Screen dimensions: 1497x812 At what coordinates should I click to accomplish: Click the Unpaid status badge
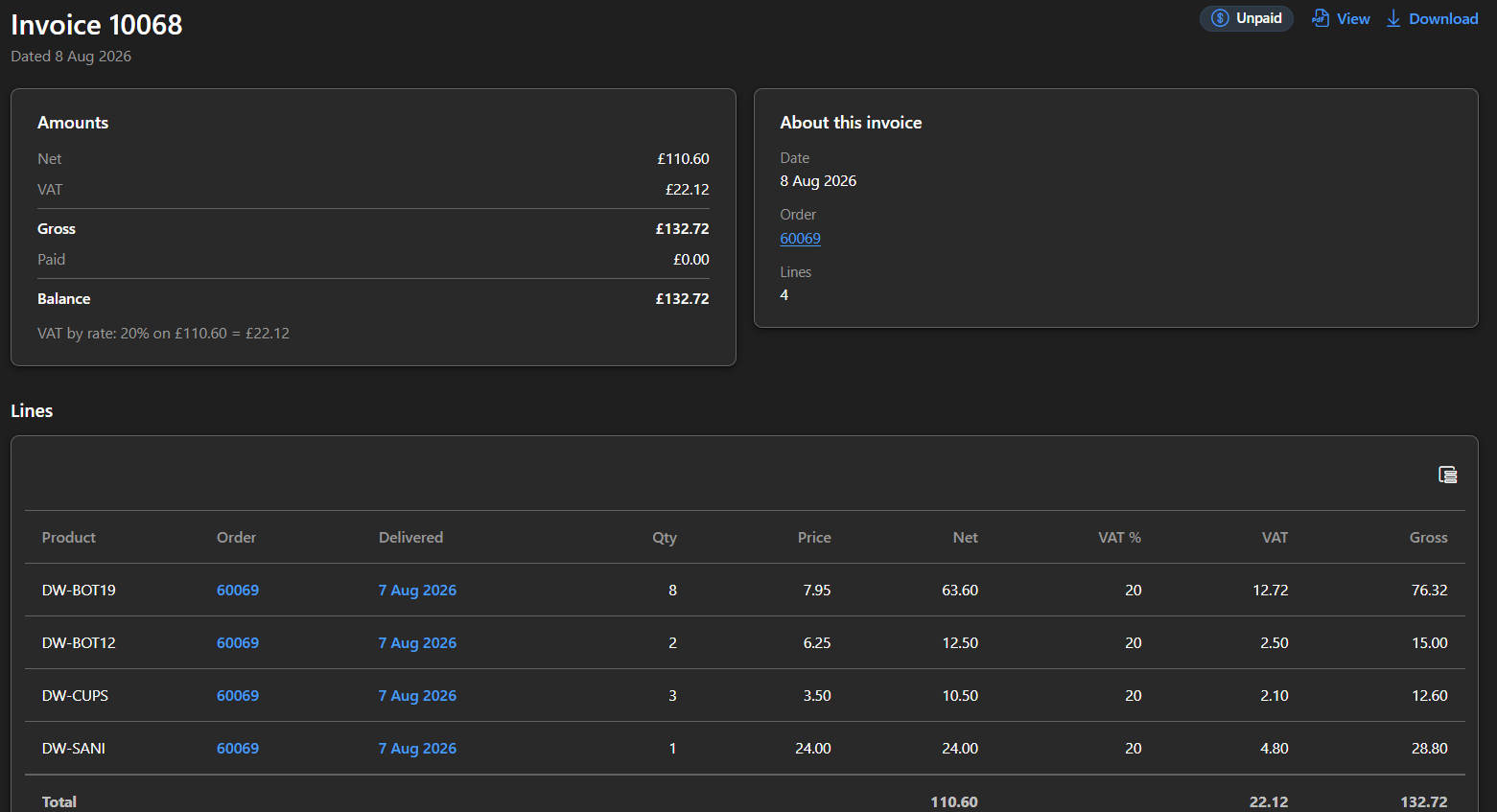pos(1247,18)
